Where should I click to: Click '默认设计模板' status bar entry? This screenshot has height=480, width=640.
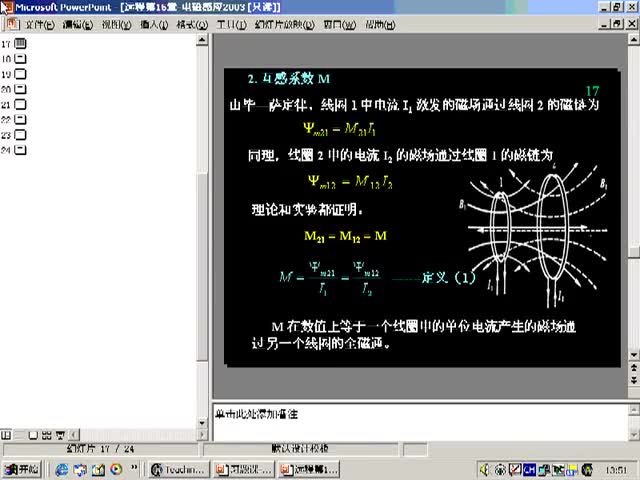(x=300, y=449)
